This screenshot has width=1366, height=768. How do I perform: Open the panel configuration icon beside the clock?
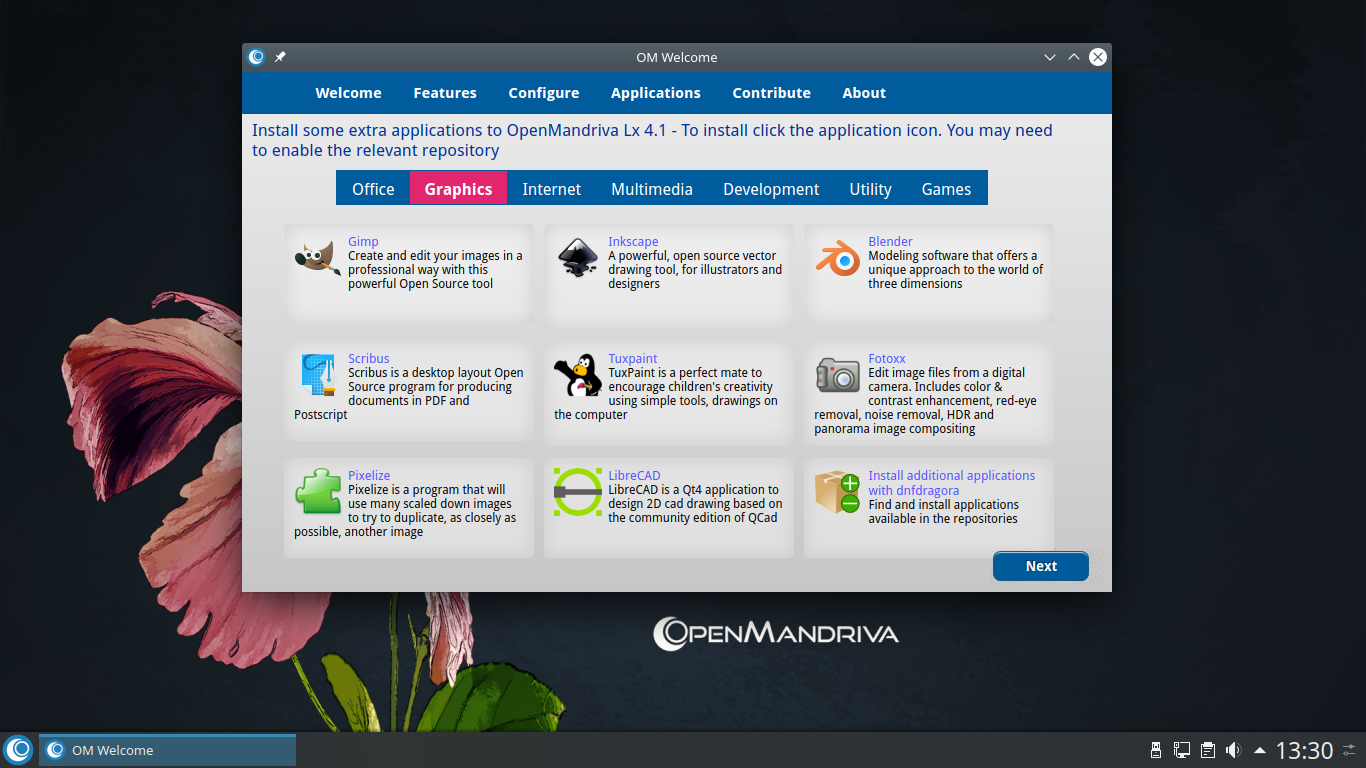click(1351, 750)
